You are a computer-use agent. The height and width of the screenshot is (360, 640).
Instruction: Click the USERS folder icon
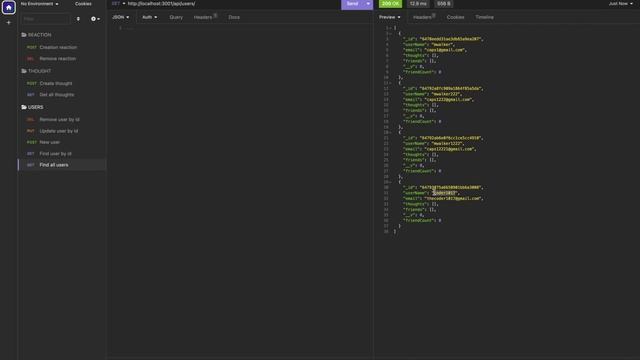[24, 107]
